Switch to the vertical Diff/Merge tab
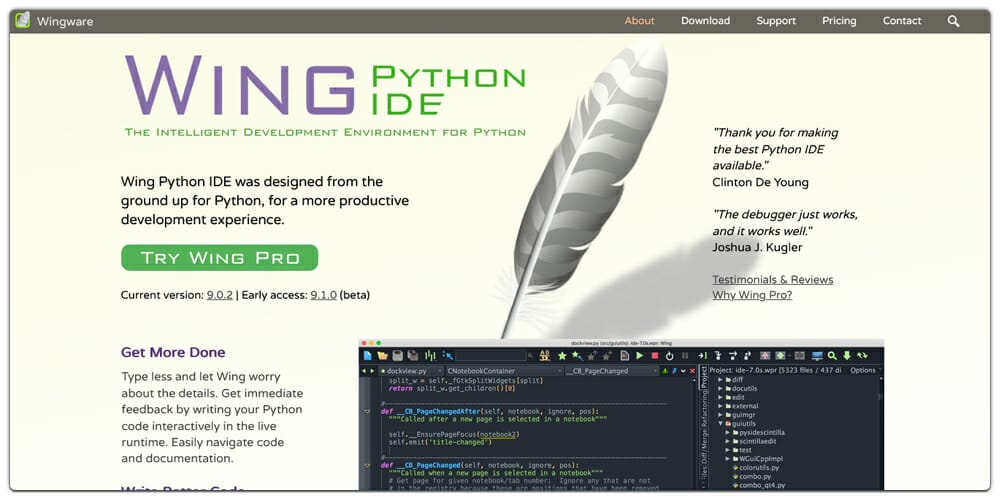This screenshot has width=1000, height=500. pos(704,446)
